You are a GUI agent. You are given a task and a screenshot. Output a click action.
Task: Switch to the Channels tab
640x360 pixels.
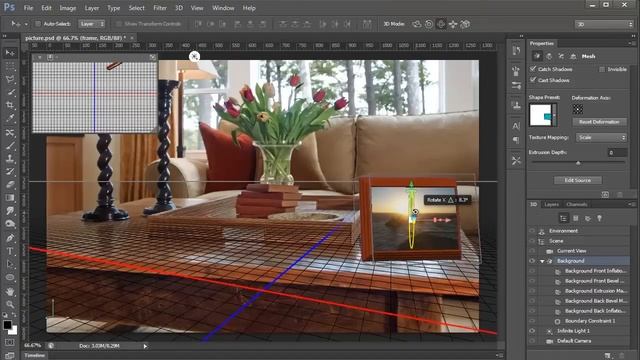[x=576, y=204]
